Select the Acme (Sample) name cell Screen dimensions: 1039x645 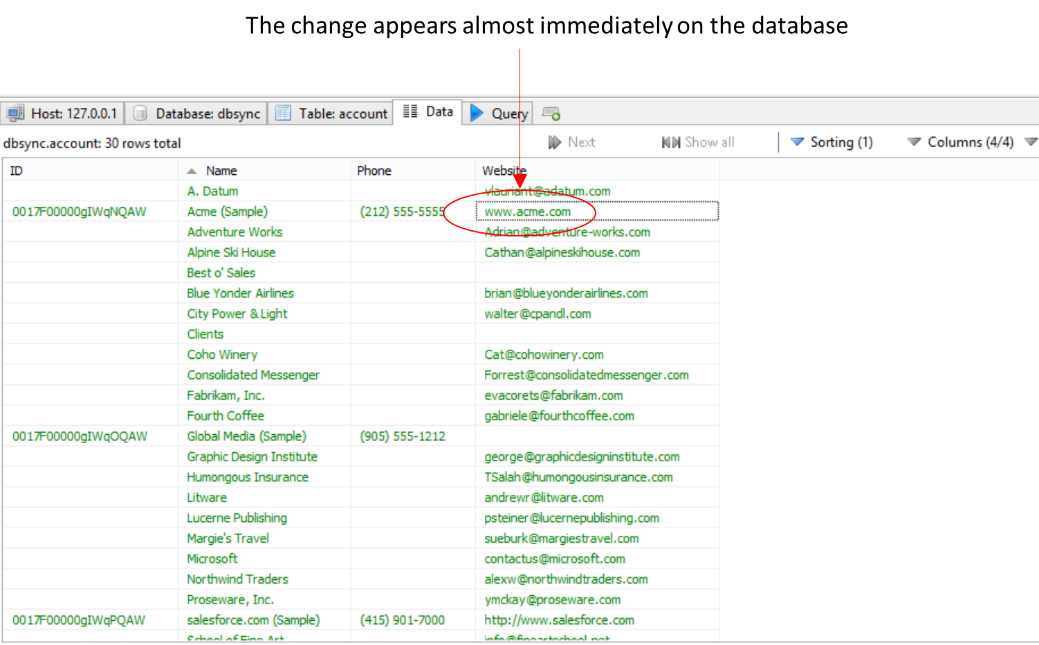click(227, 211)
